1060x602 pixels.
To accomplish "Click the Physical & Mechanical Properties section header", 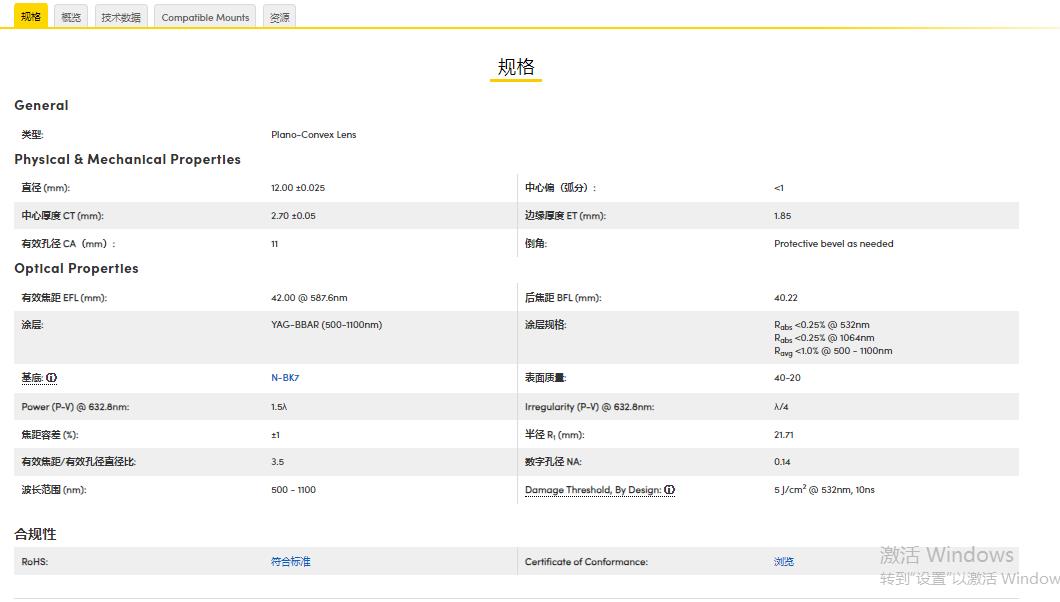I will coord(127,159).
